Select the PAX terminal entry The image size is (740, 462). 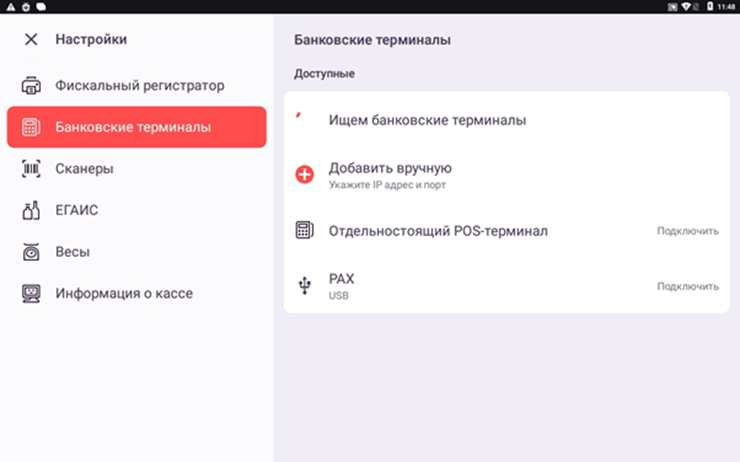coord(506,286)
